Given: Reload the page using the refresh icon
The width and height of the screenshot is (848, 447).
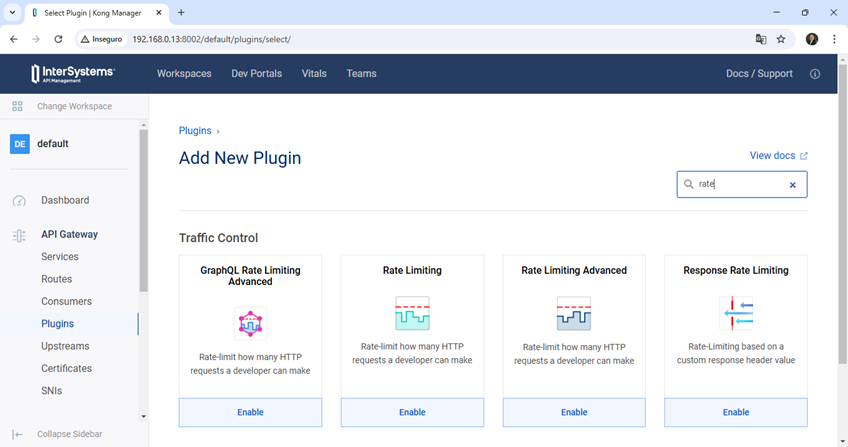Looking at the screenshot, I should click(59, 39).
